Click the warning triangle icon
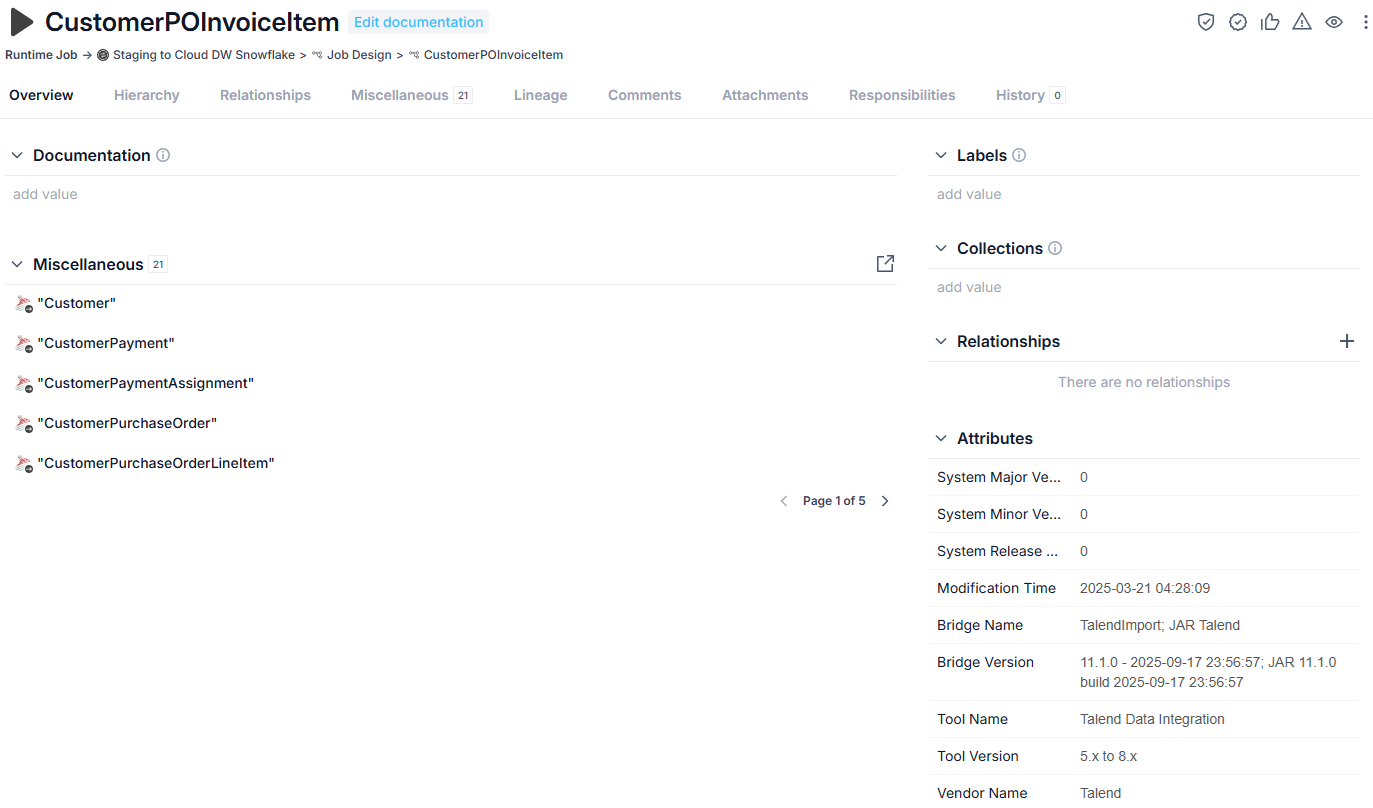Viewport: 1373px width, 808px height. pyautogui.click(x=1302, y=22)
